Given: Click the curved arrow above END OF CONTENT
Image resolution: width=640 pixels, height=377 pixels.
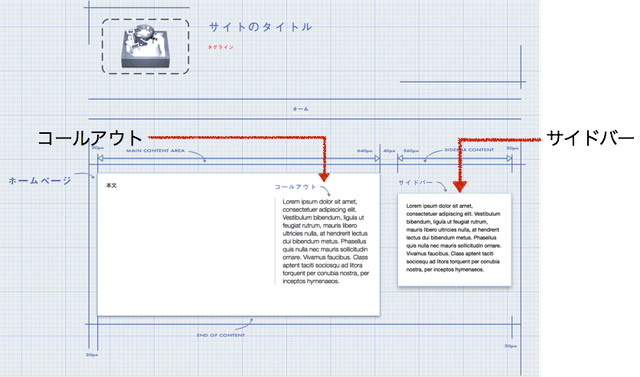Looking at the screenshot, I should point(244,324).
